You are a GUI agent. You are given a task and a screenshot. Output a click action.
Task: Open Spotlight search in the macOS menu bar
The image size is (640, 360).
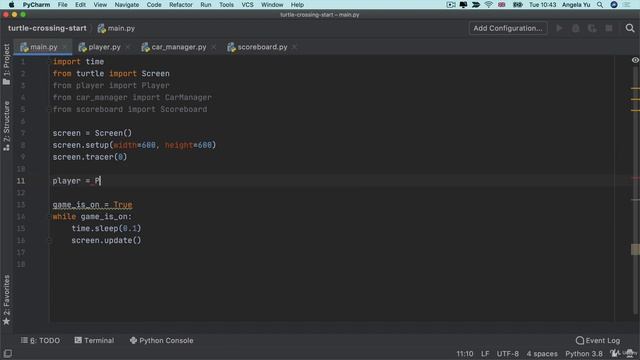600,5
